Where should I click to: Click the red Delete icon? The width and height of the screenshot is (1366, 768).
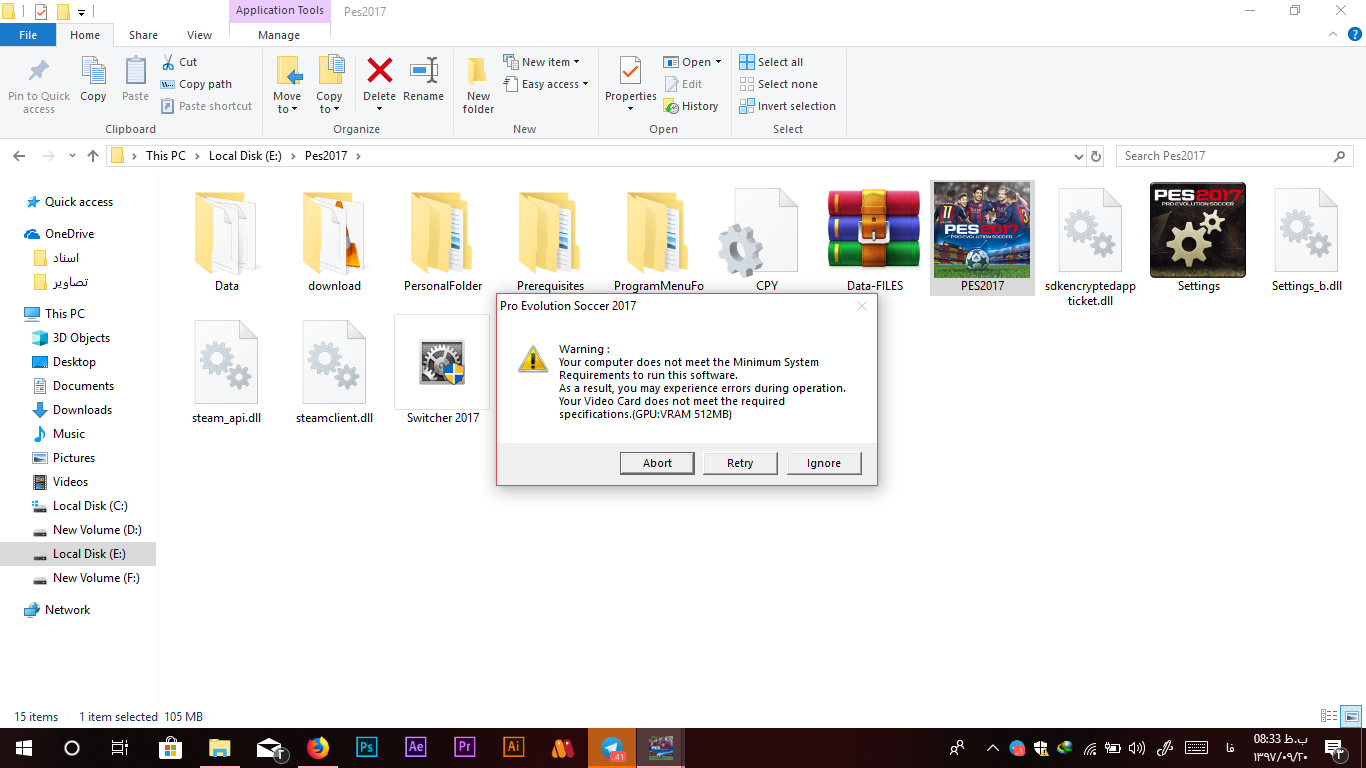pyautogui.click(x=379, y=70)
